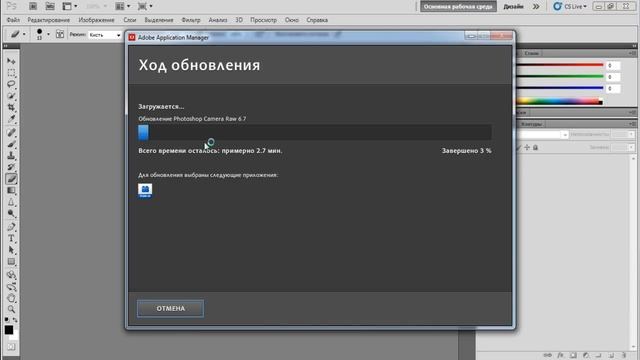Image resolution: width=640 pixels, height=360 pixels.
Task: Choose the Дизайн workspace
Action: pyautogui.click(x=513, y=7)
